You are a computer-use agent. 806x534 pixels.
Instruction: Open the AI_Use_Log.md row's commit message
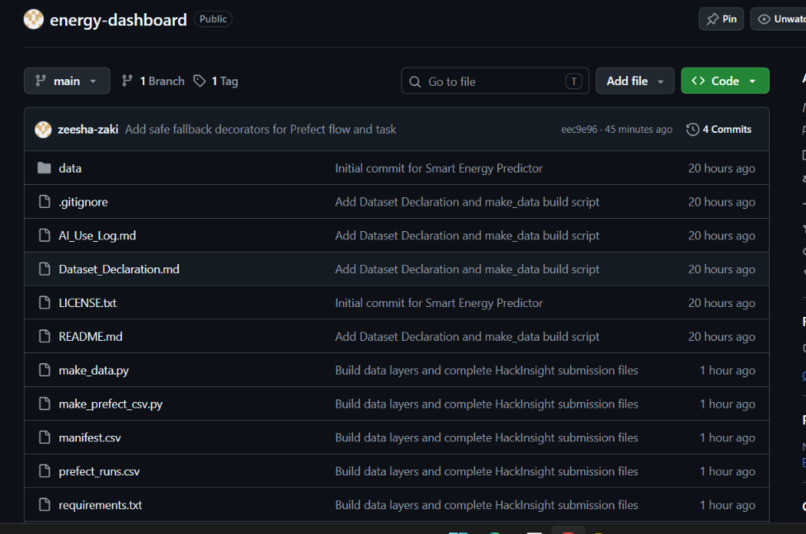click(x=467, y=235)
